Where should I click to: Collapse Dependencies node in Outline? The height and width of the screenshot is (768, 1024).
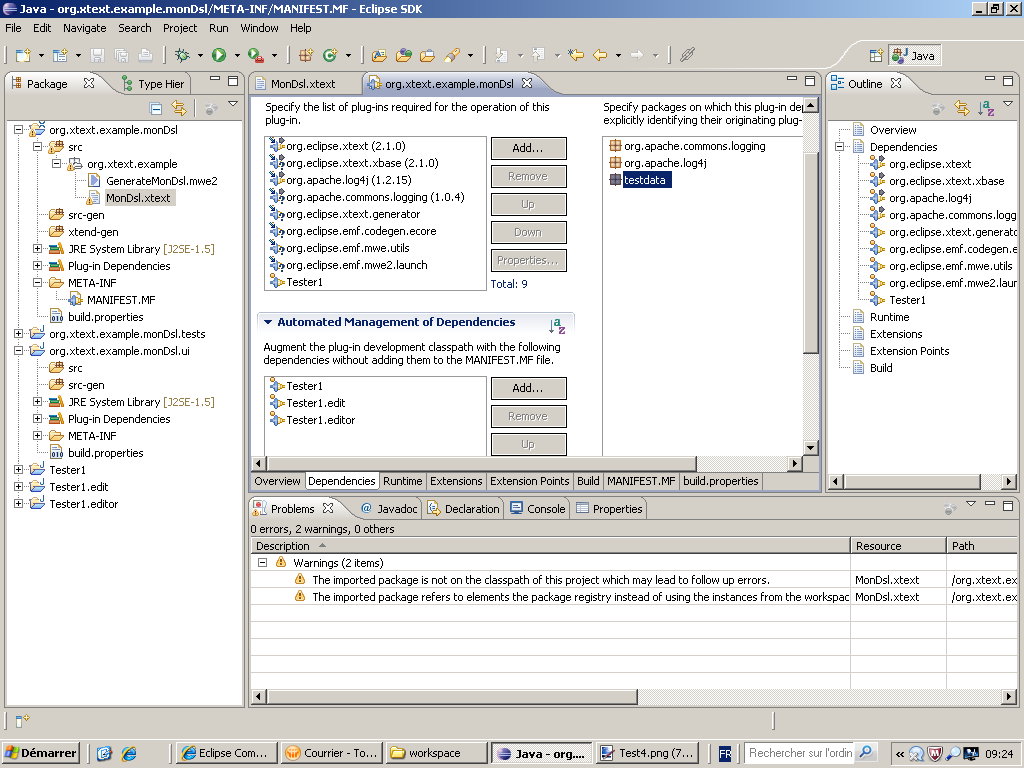click(x=840, y=147)
